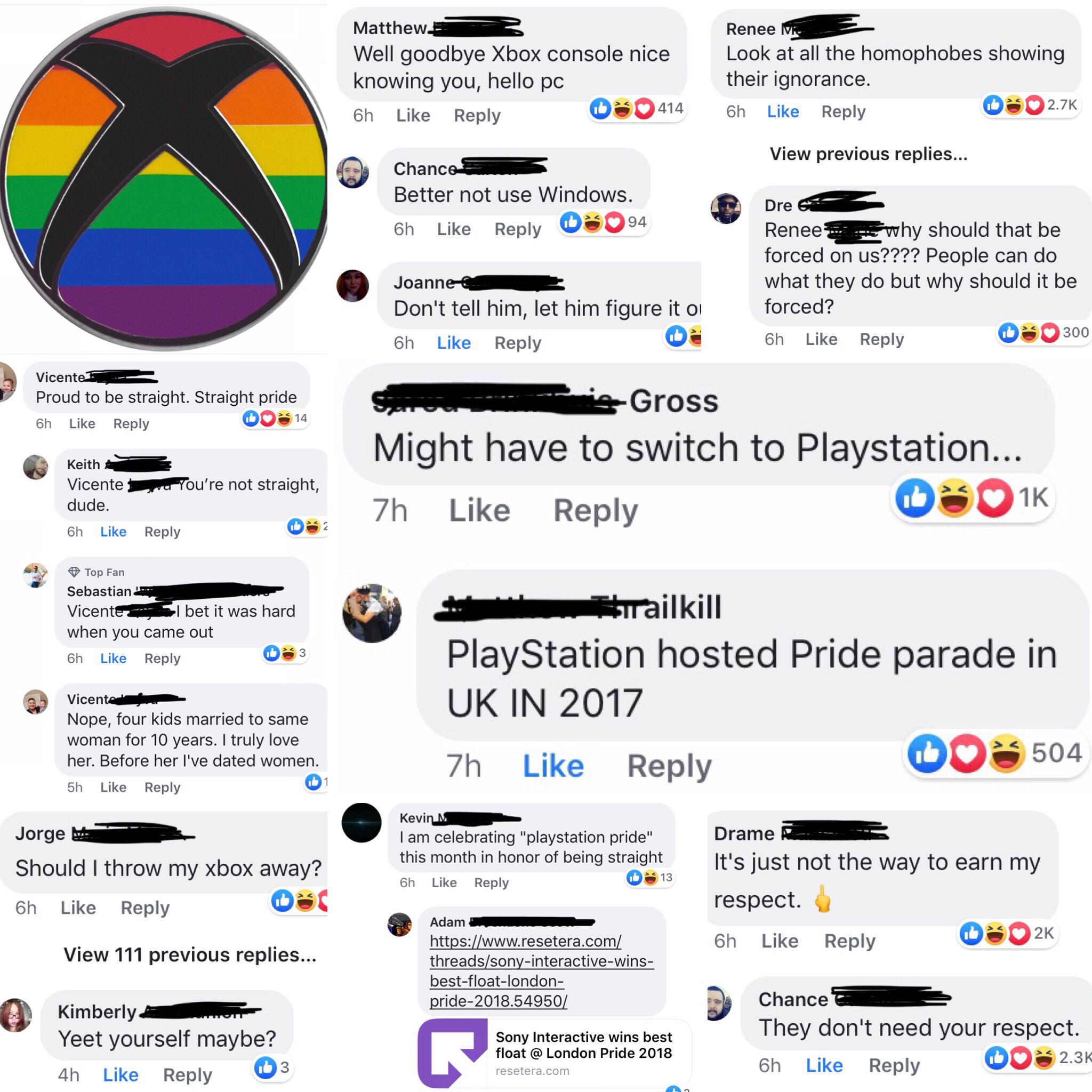The height and width of the screenshot is (1092, 1092).
Task: Open Dre's profile avatar
Action: (x=726, y=208)
